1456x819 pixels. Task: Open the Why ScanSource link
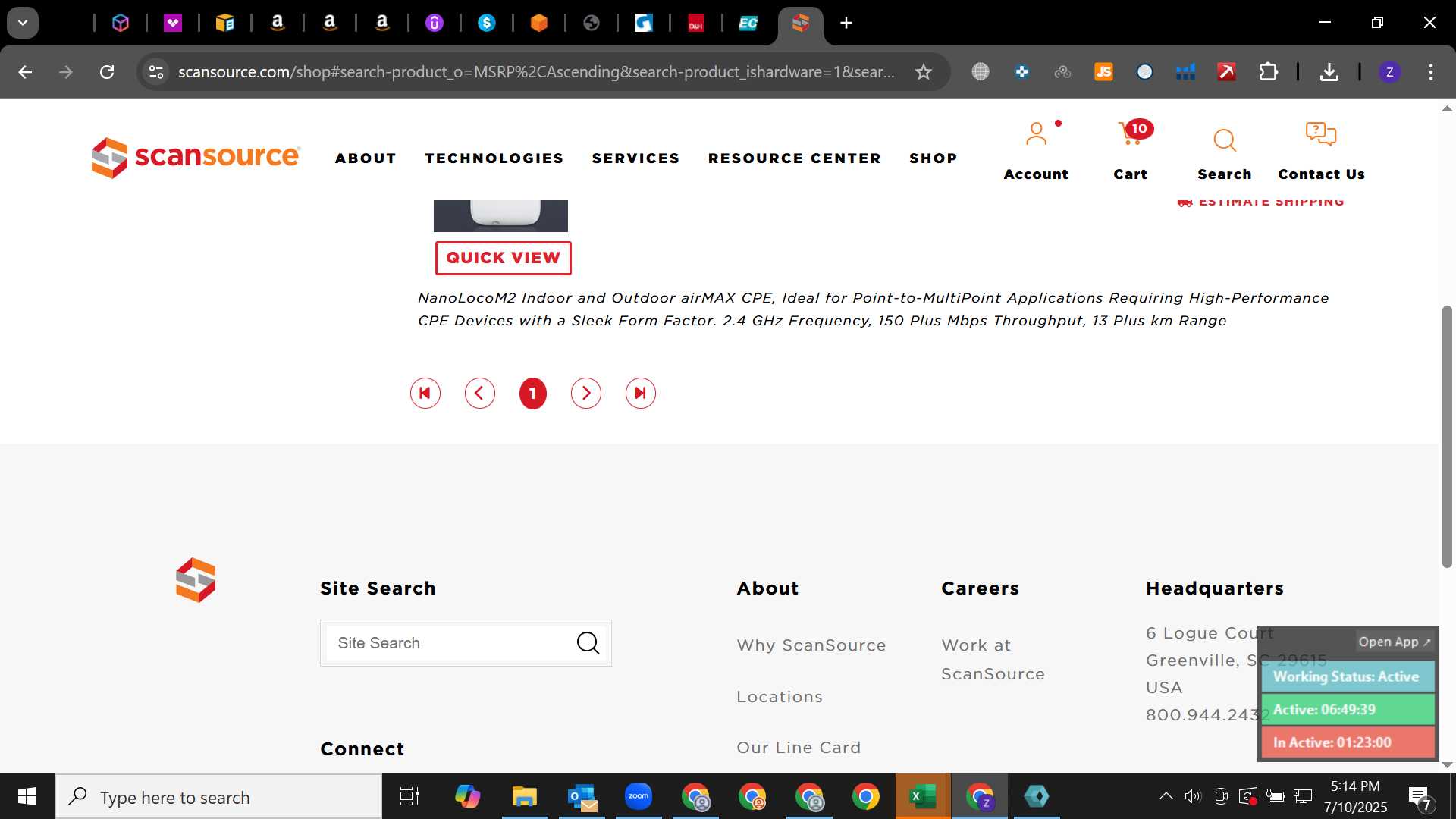pos(811,645)
